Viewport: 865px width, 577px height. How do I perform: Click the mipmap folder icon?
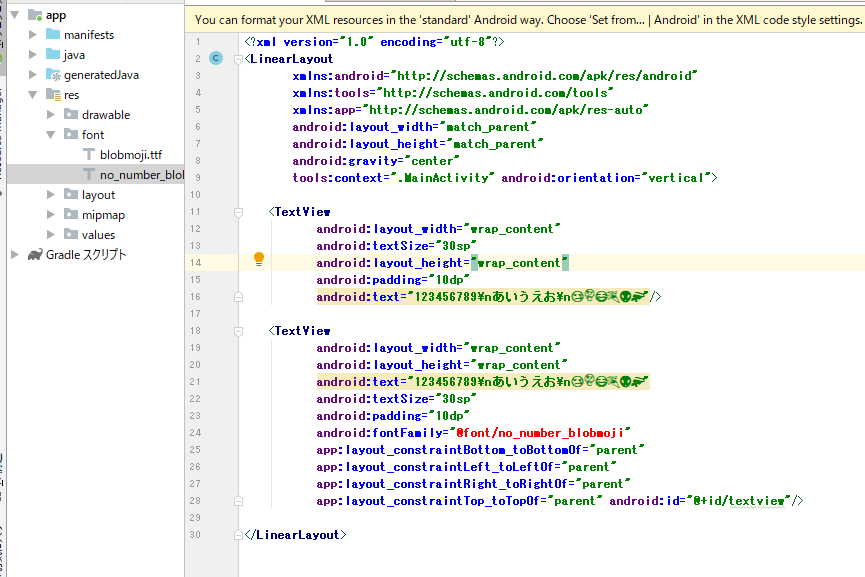pyautogui.click(x=72, y=214)
